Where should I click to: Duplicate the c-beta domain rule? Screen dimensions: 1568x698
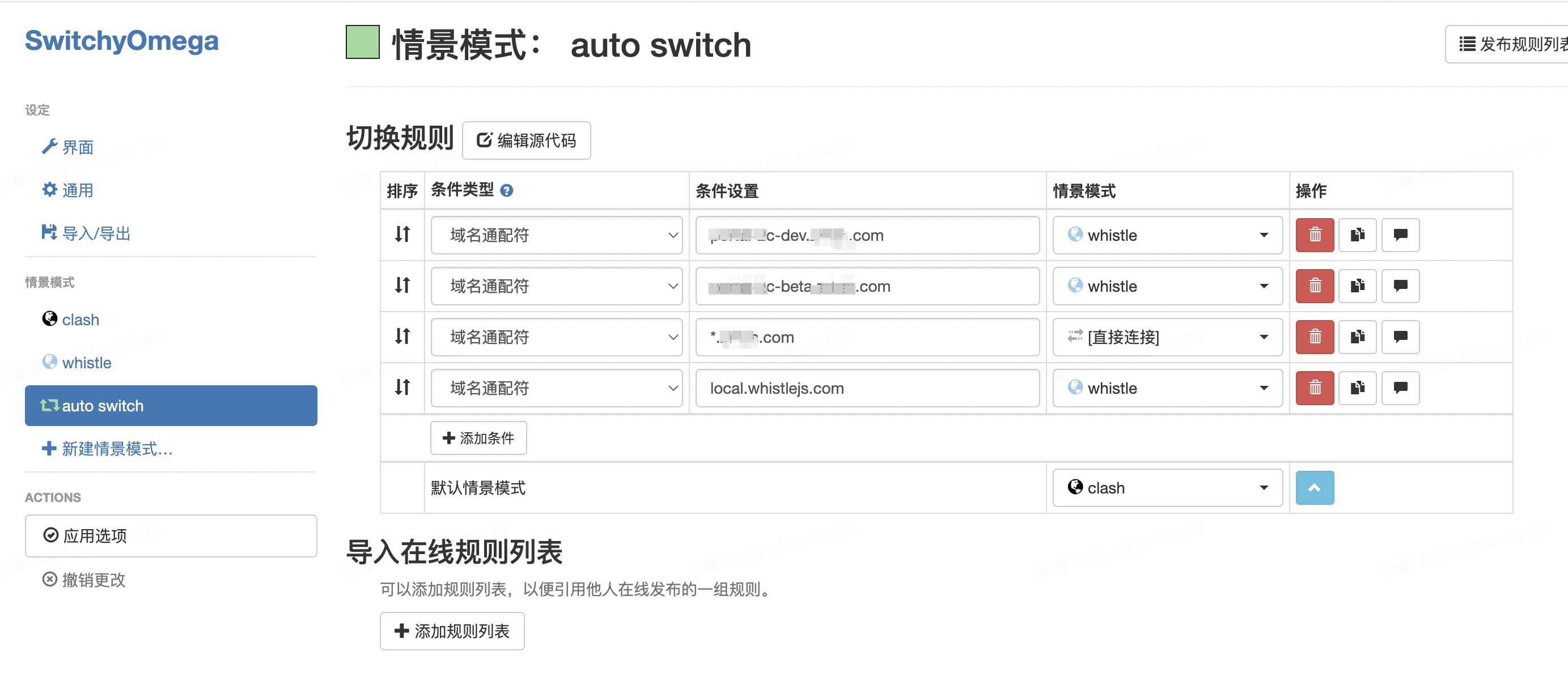point(1357,286)
